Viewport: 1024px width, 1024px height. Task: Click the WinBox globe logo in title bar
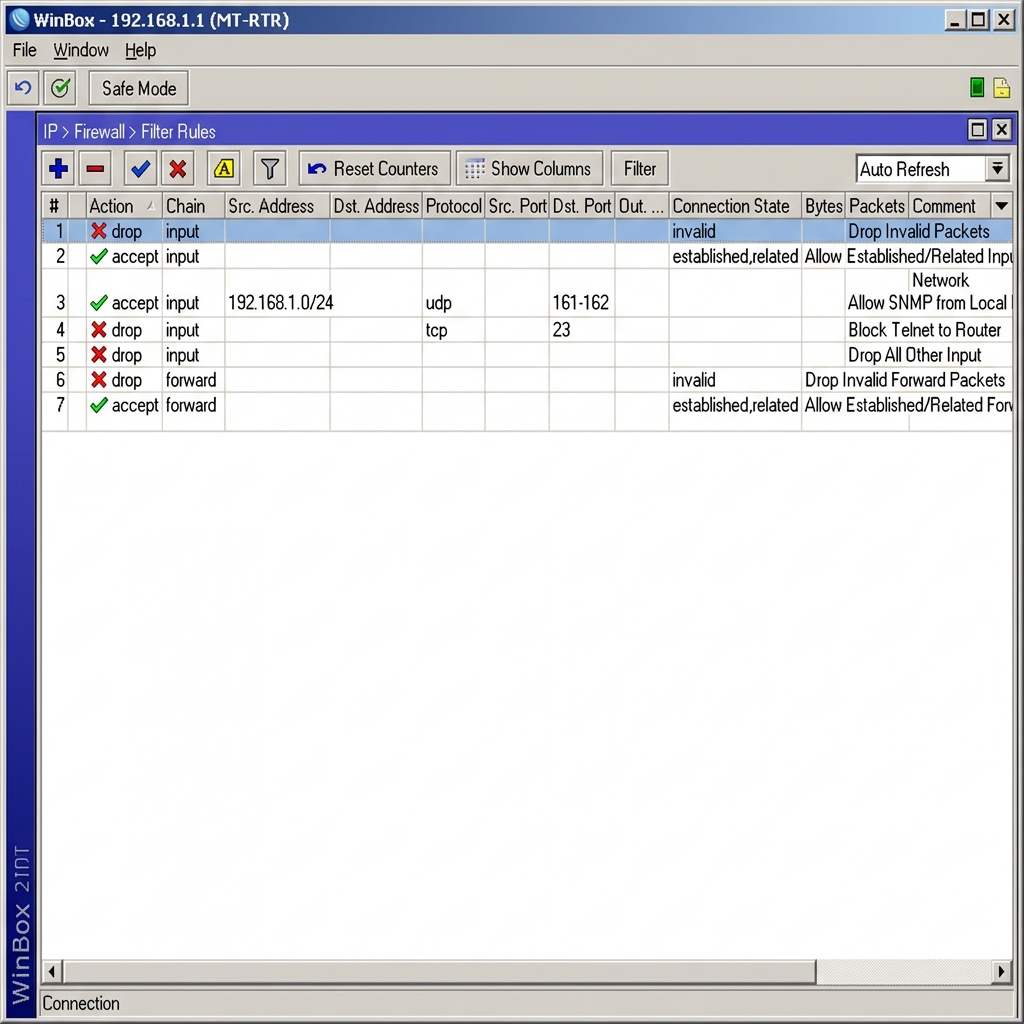pos(20,19)
